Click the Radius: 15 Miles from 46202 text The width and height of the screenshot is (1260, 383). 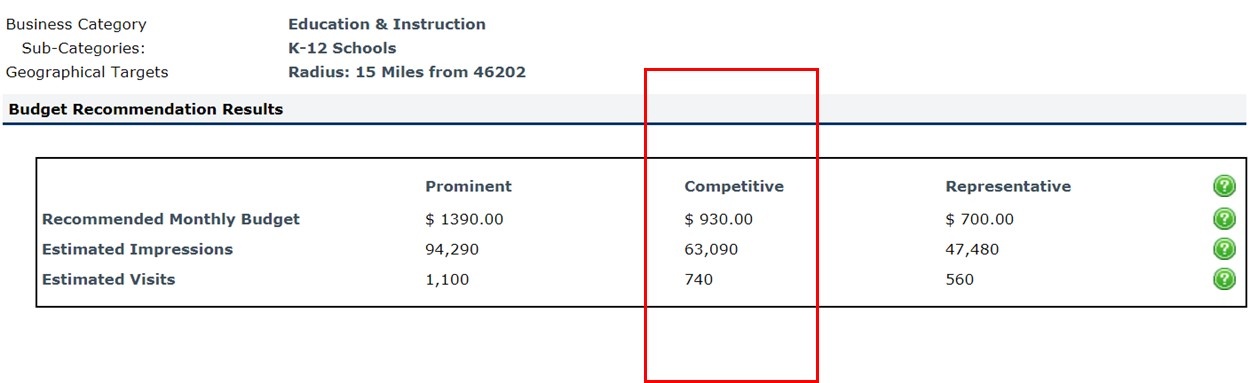(407, 72)
